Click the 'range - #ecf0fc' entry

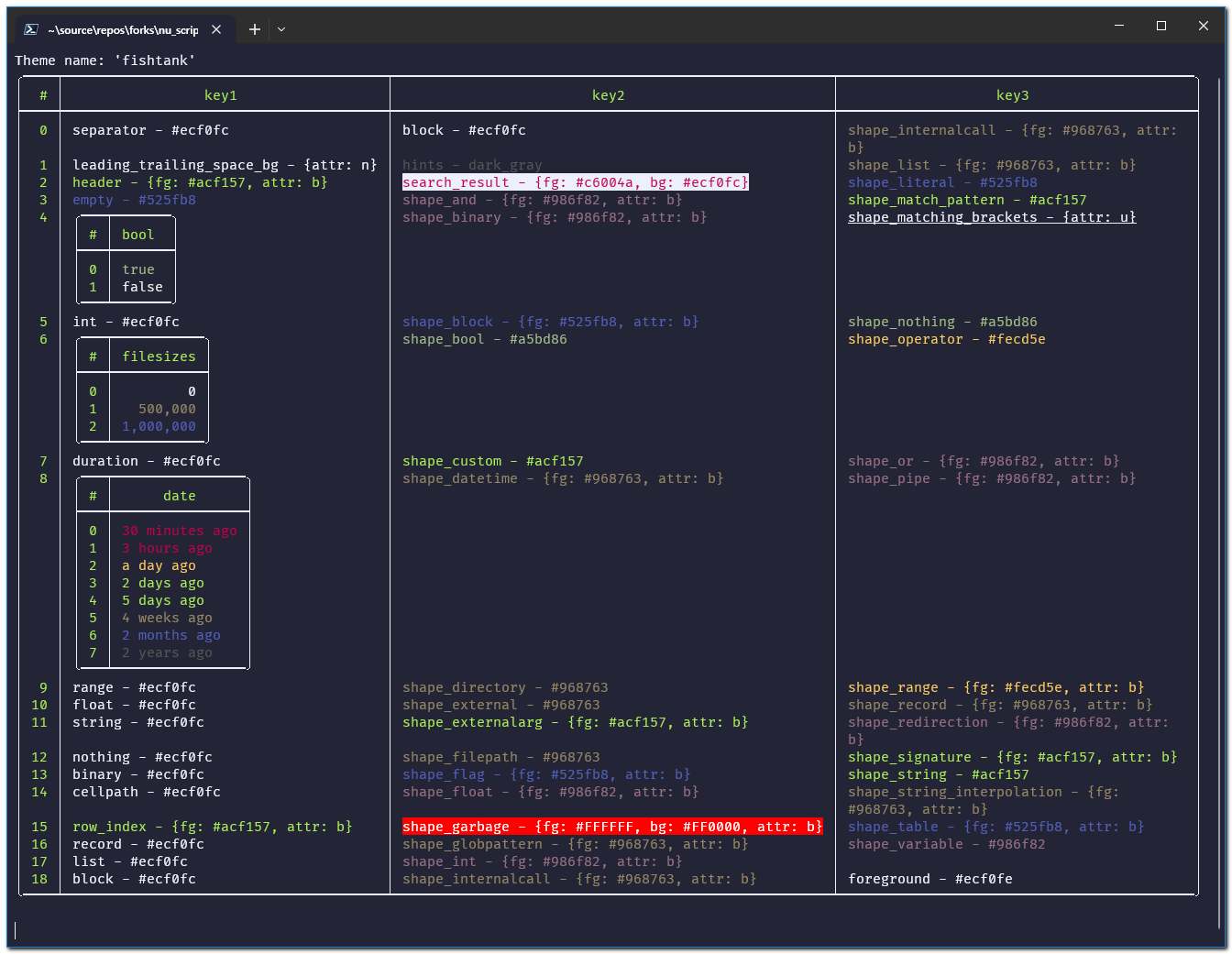pos(135,687)
